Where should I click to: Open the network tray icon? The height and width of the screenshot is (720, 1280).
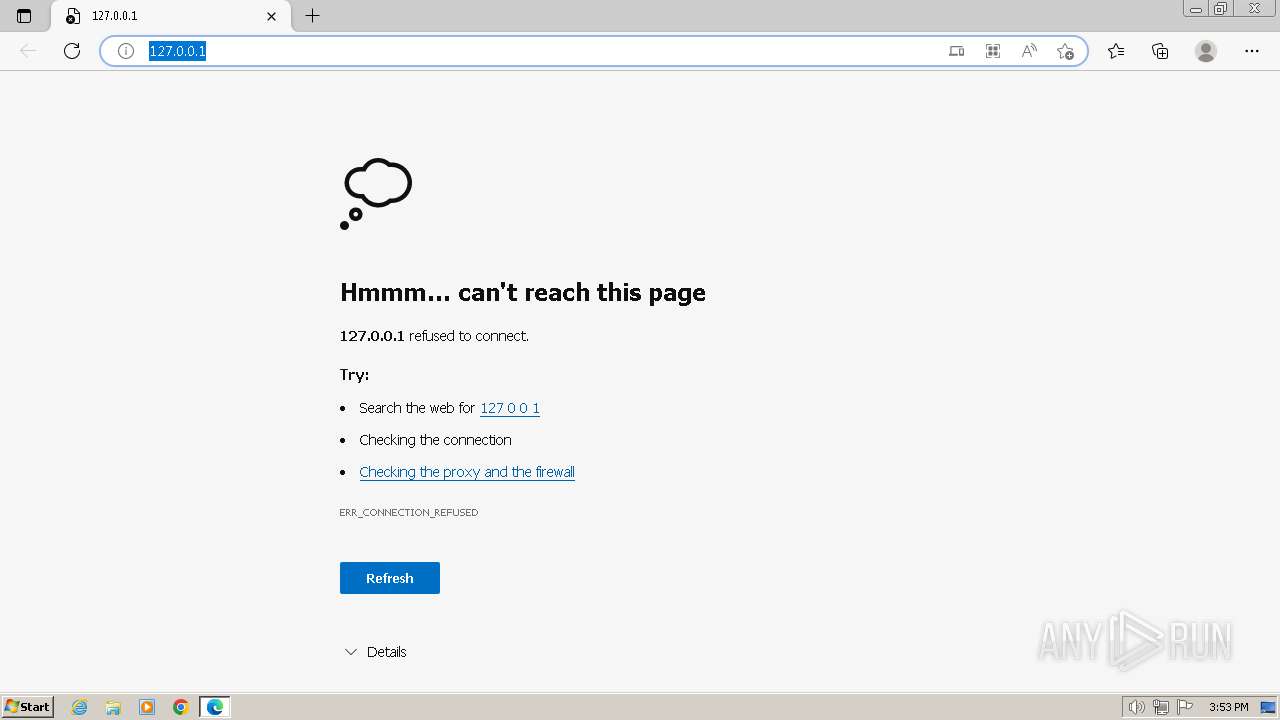(1161, 707)
